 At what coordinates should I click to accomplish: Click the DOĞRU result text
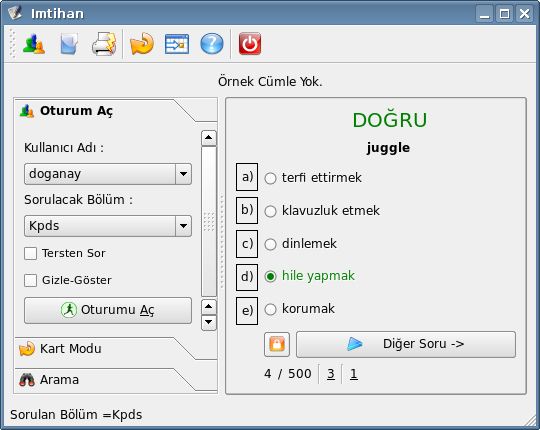click(x=390, y=120)
